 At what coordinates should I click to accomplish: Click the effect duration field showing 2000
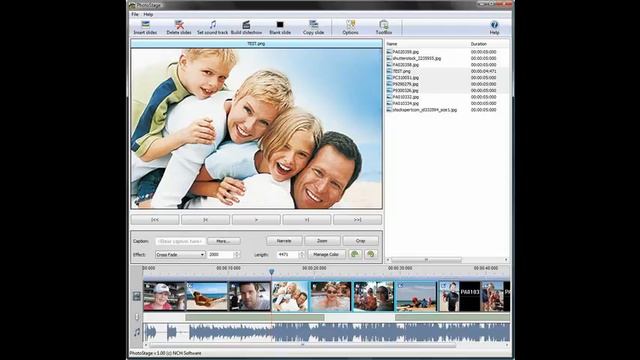pos(220,254)
